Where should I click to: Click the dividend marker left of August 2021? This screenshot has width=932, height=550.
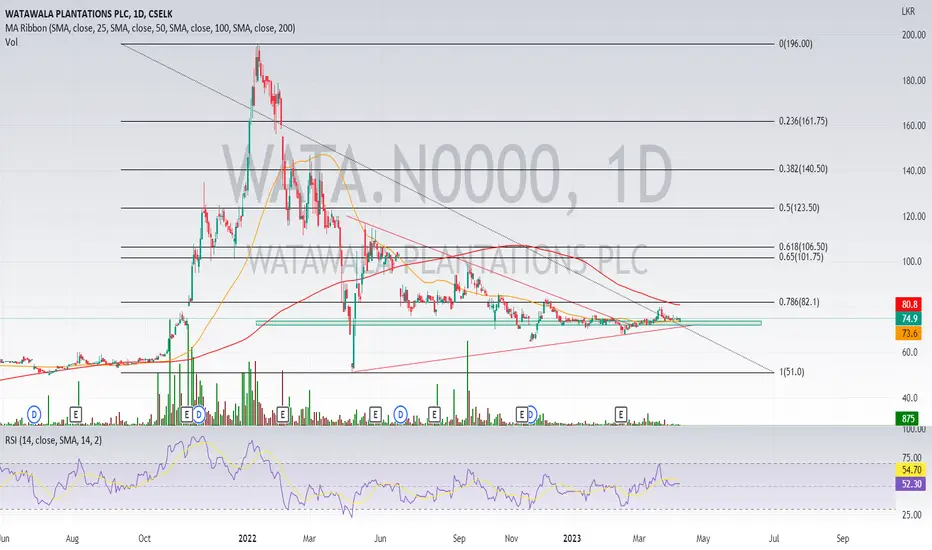[x=34, y=414]
